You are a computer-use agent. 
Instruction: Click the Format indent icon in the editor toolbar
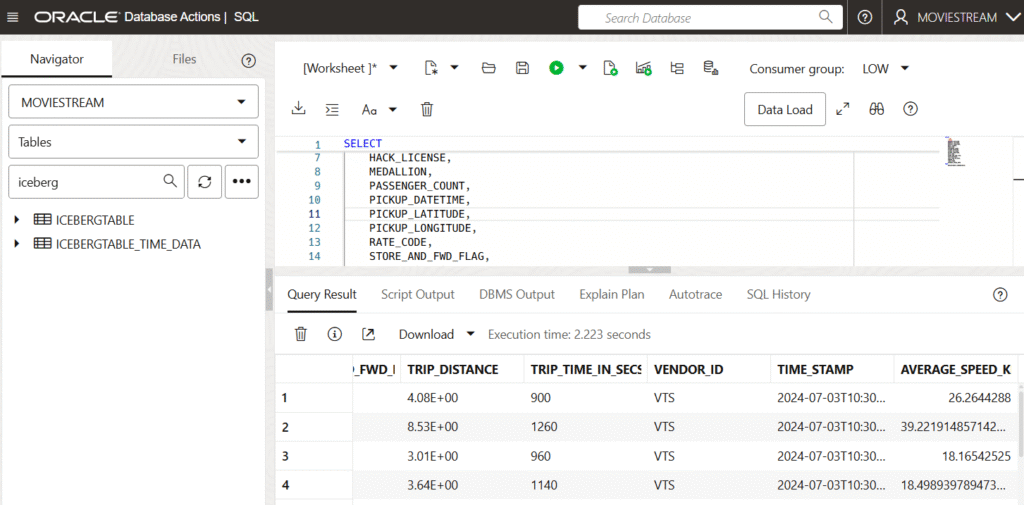333,109
